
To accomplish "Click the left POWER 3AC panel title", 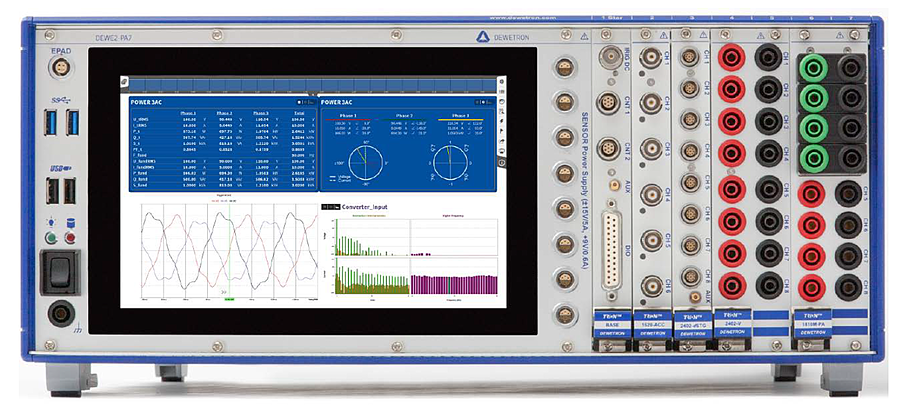I will point(150,102).
